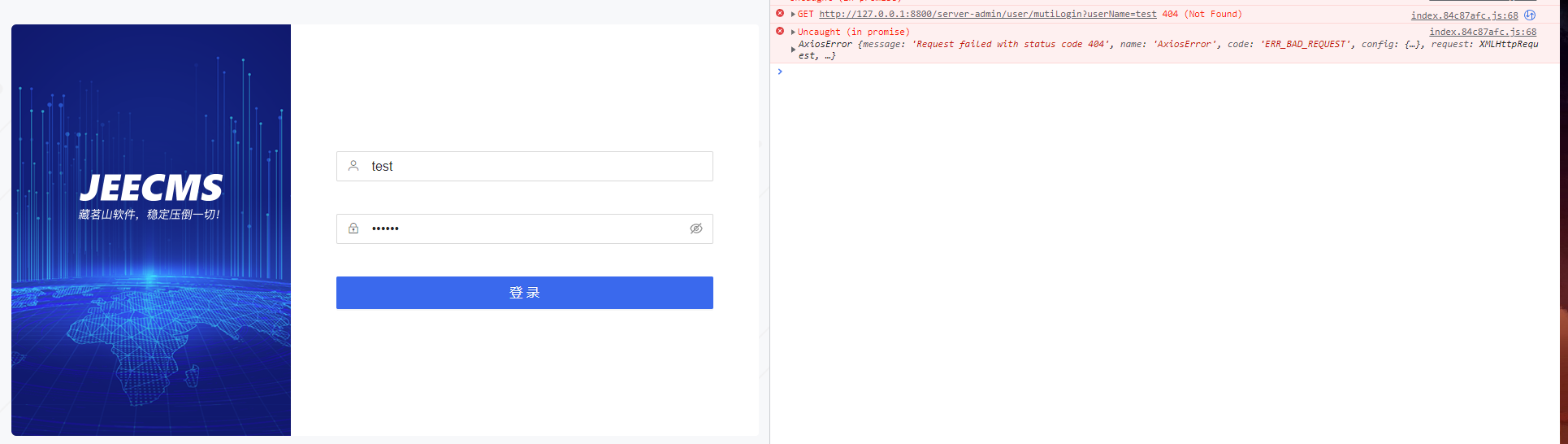The width and height of the screenshot is (1568, 444).
Task: Open index.84c87afc.js:68 source link on GET row
Action: pyautogui.click(x=1464, y=15)
